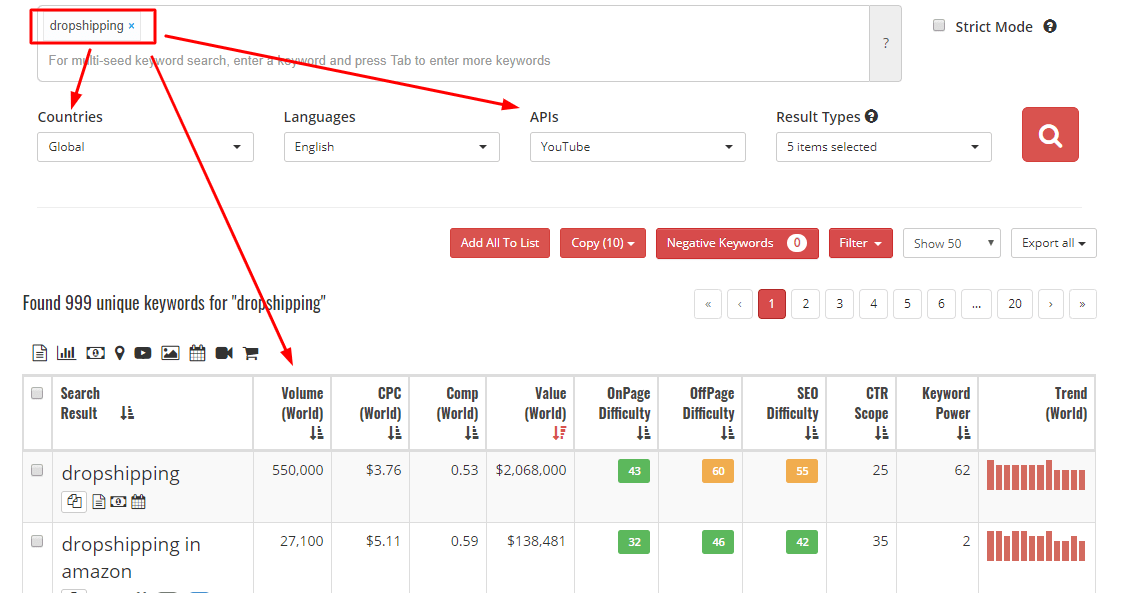Click the Strict Mode help question icon

tap(1050, 27)
